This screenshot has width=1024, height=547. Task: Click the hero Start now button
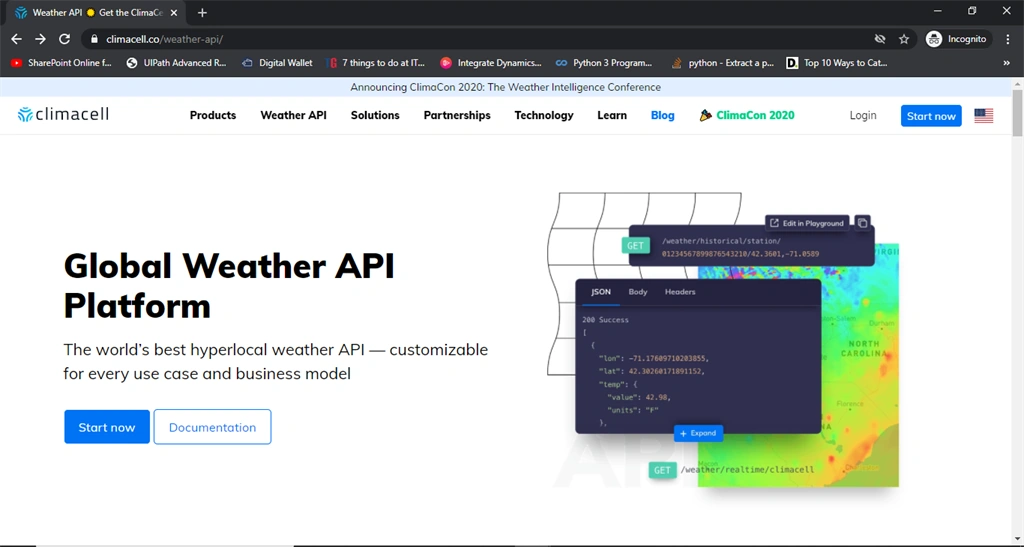[107, 427]
